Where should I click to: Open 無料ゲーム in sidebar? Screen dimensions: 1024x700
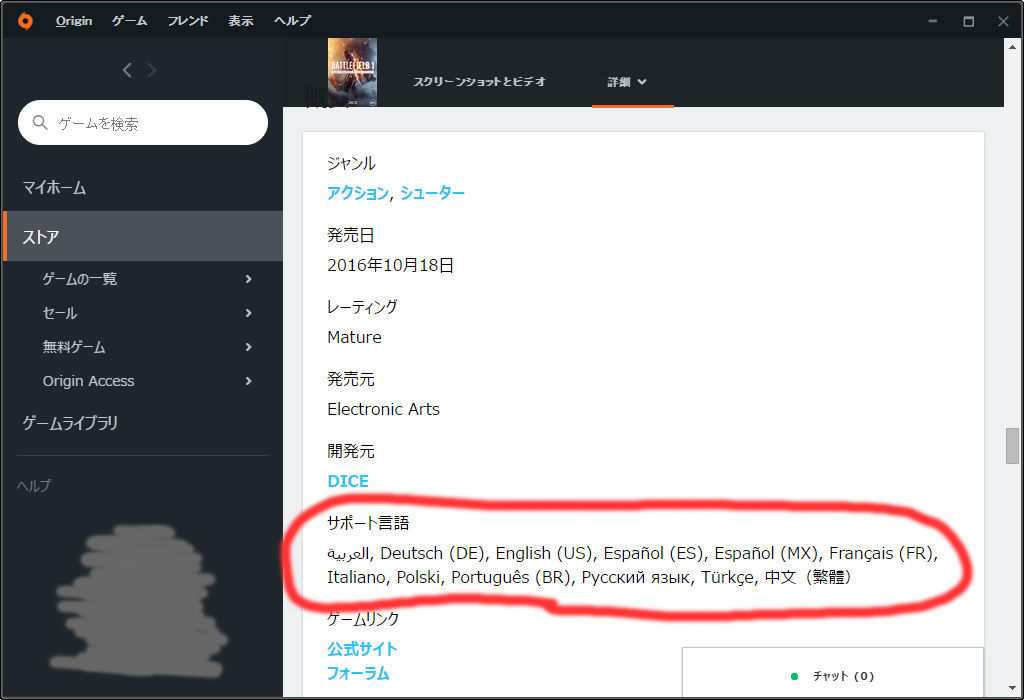74,347
